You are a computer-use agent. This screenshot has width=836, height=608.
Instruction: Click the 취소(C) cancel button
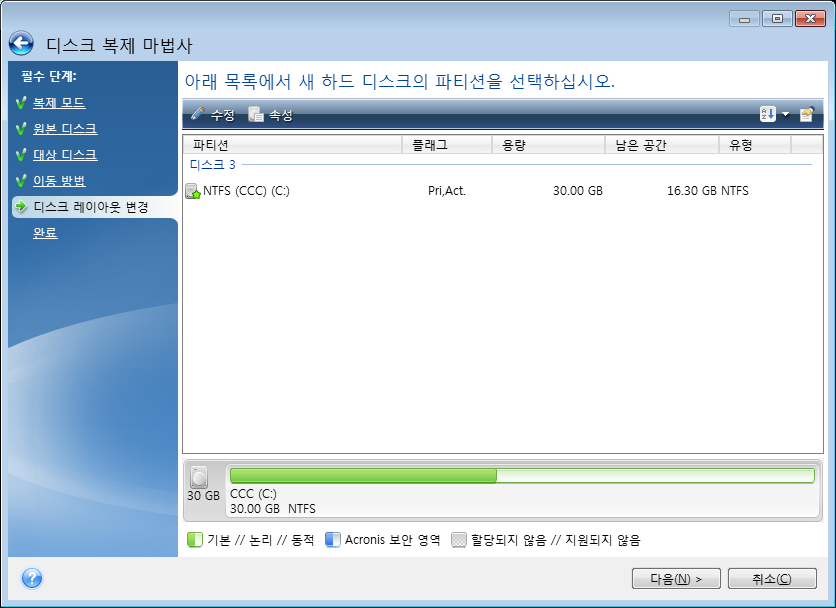coord(771,578)
